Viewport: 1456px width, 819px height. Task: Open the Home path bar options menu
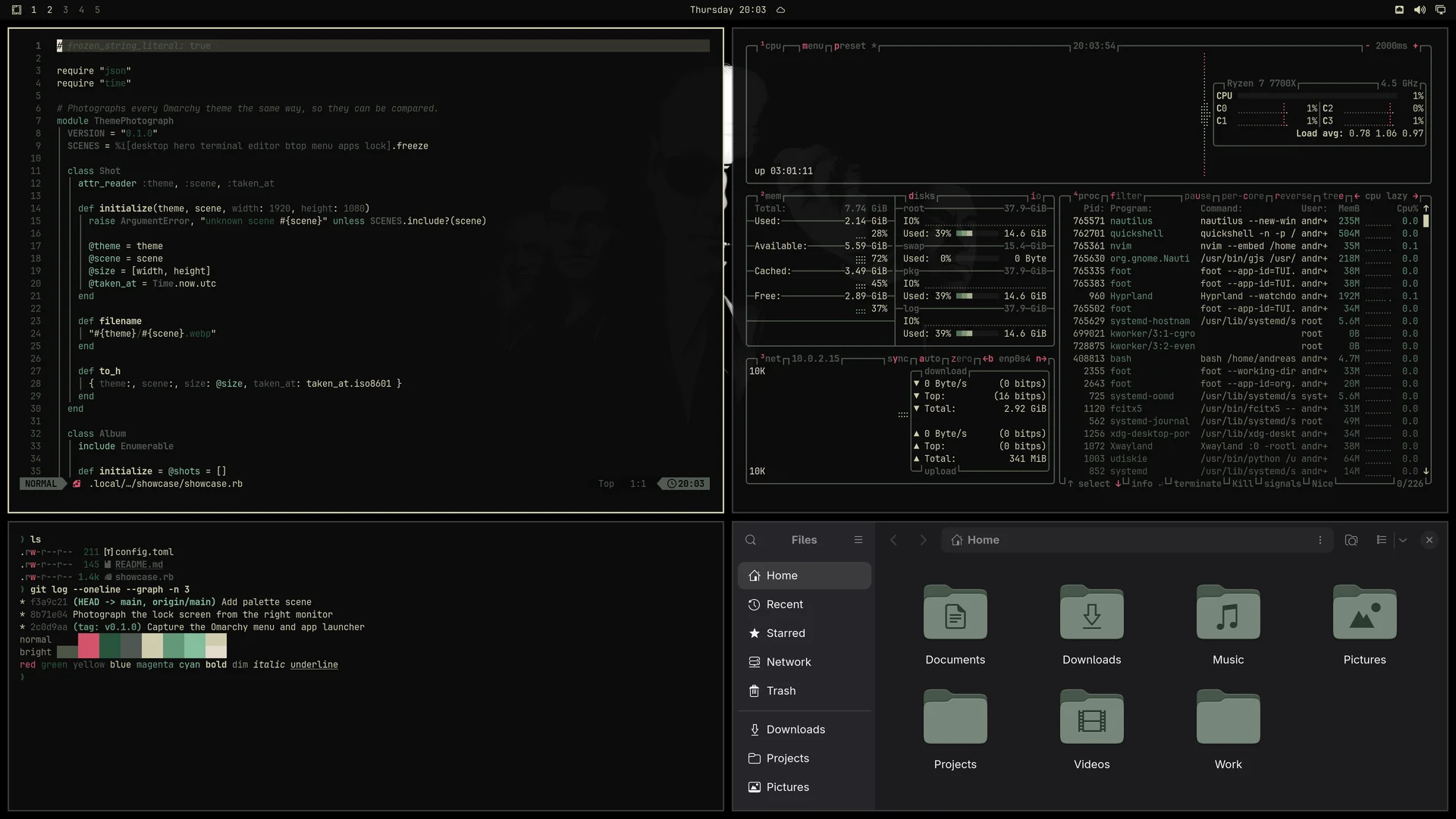coord(1320,540)
